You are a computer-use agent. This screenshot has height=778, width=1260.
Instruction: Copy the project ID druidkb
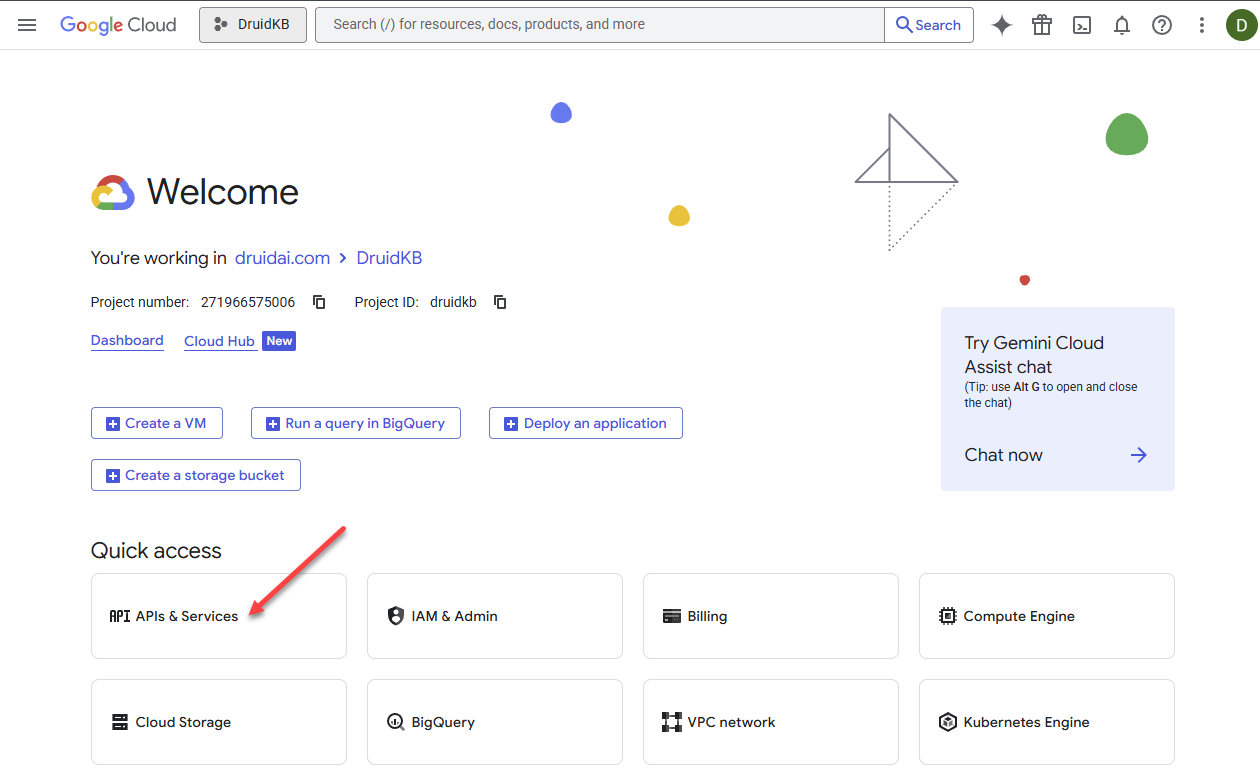click(x=500, y=302)
